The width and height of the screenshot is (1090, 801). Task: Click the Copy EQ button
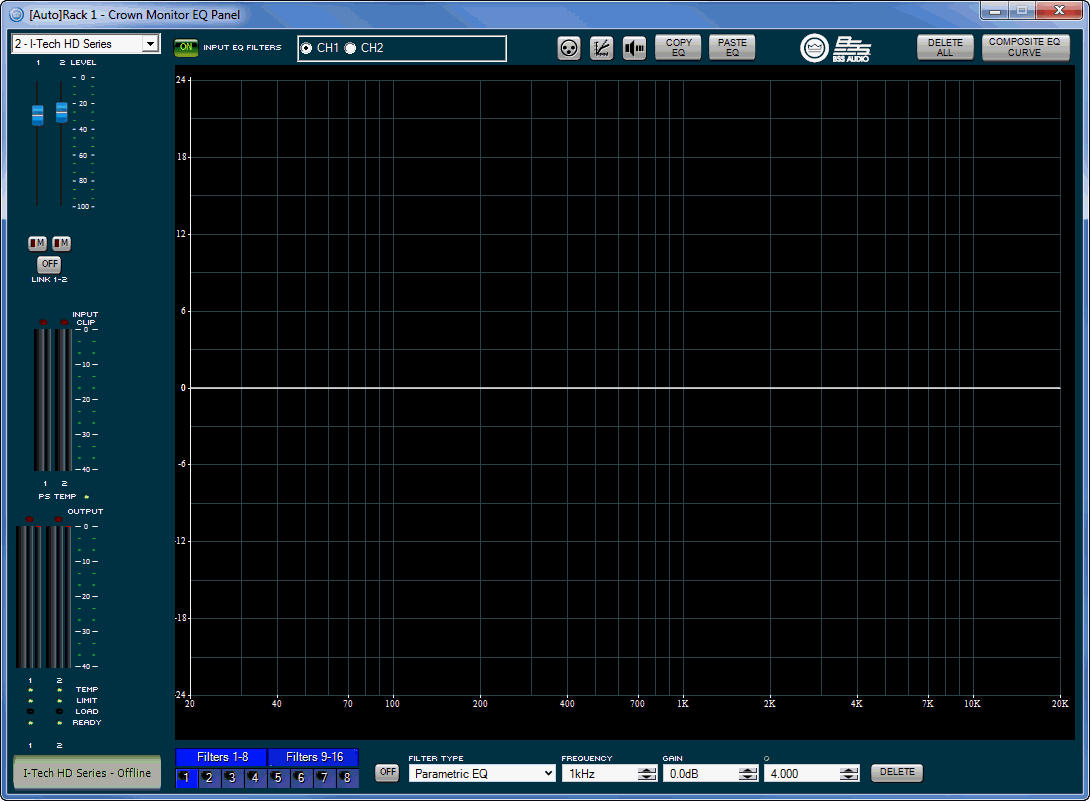(678, 47)
